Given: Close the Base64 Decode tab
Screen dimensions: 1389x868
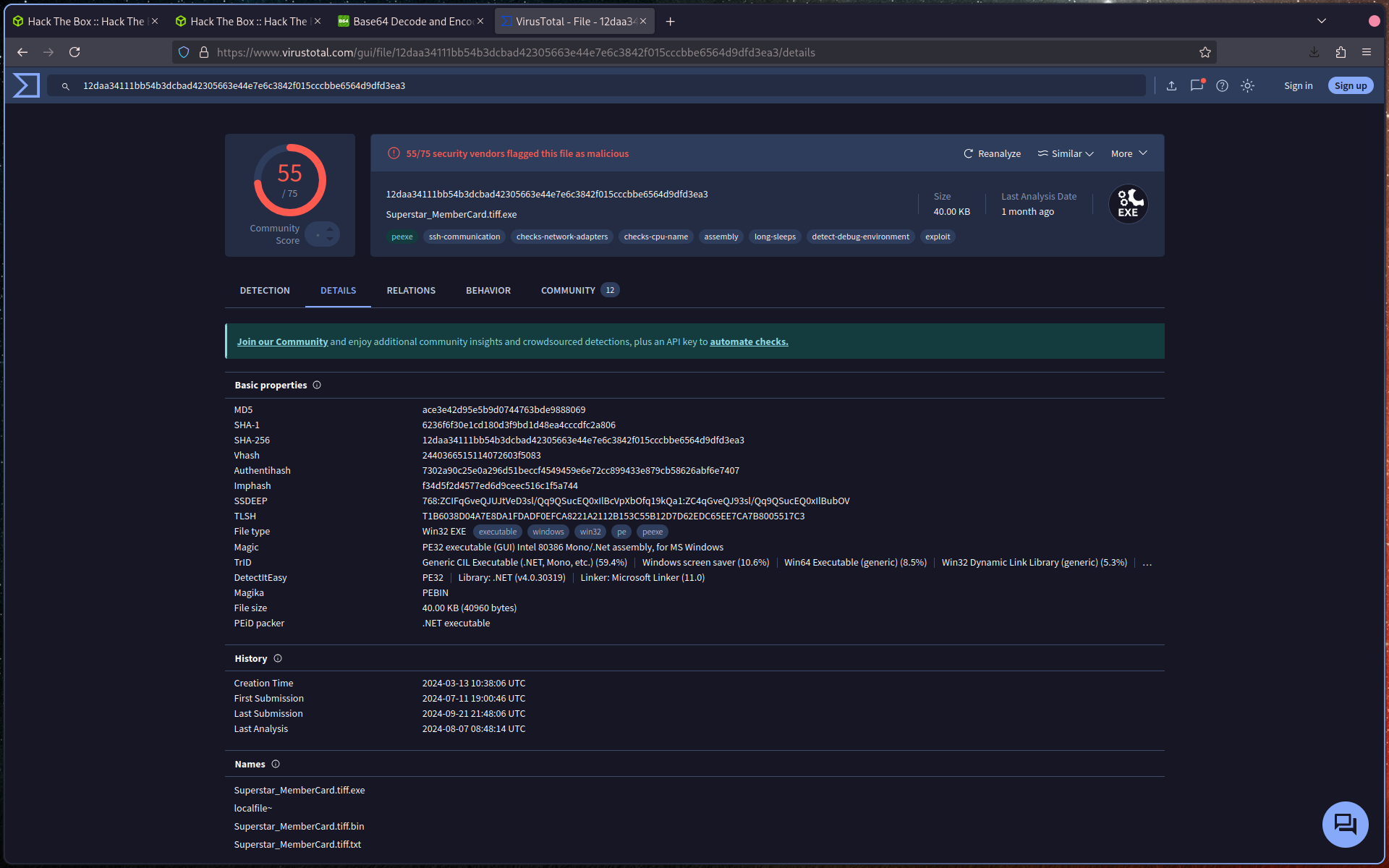Looking at the screenshot, I should pyautogui.click(x=480, y=22).
